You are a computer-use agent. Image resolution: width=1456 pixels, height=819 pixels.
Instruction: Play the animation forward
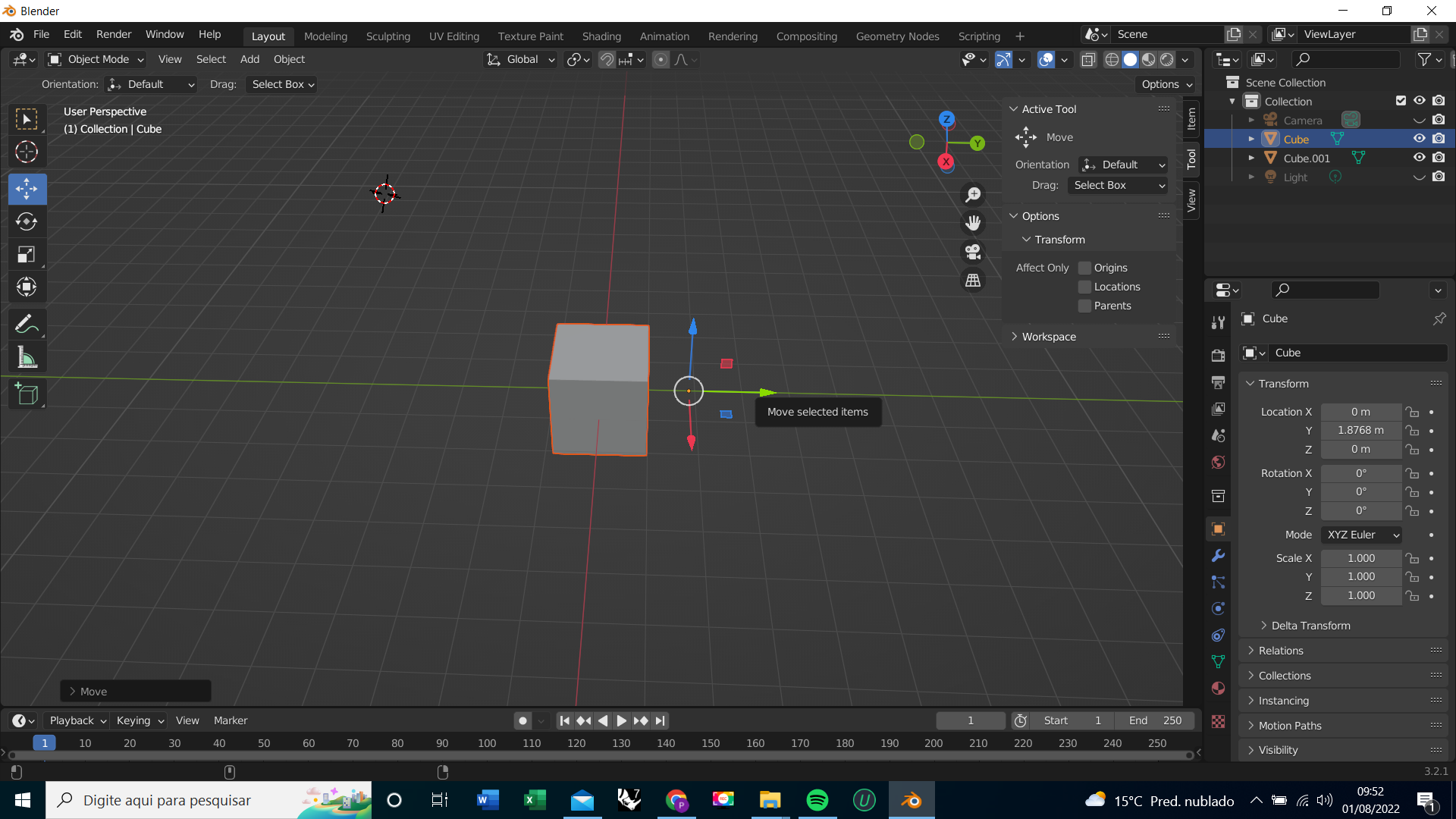tap(621, 721)
